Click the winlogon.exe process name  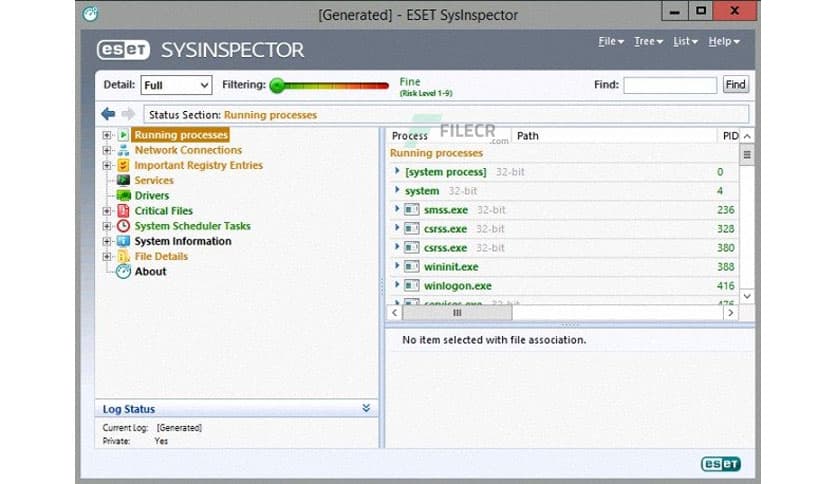coord(457,286)
